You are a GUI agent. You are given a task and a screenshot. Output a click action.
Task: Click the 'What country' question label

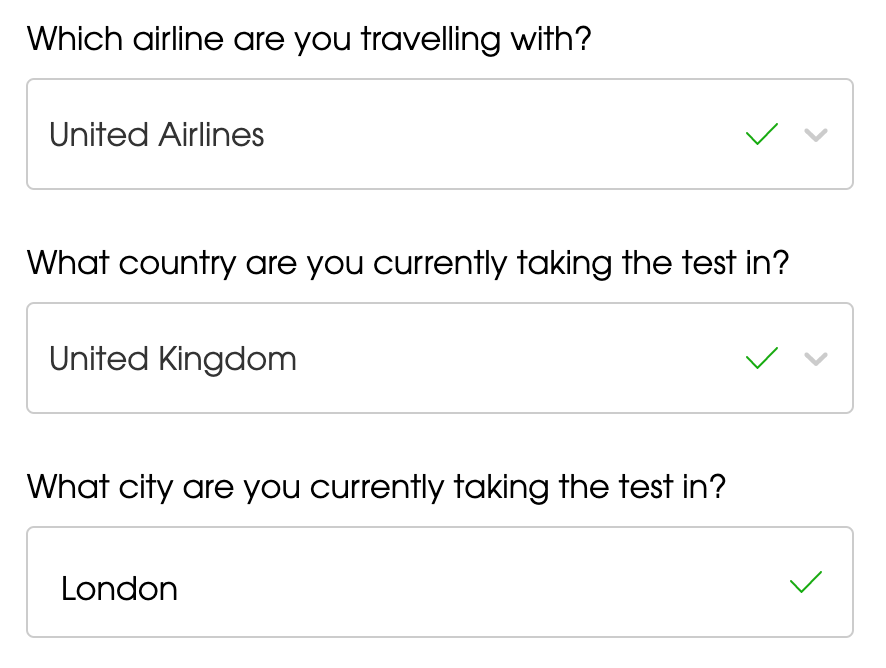point(408,264)
